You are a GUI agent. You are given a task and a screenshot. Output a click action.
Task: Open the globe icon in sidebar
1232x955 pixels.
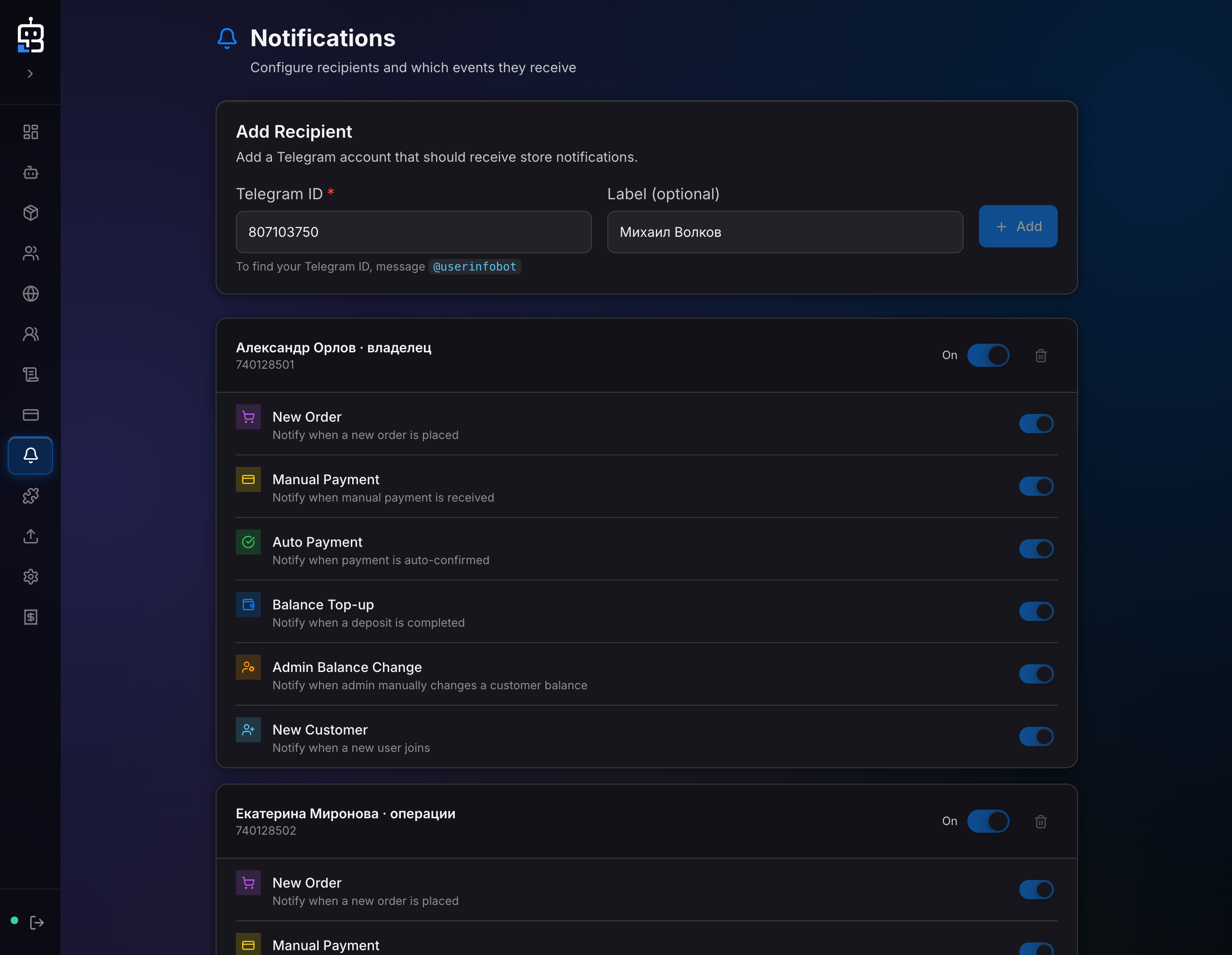pos(30,293)
